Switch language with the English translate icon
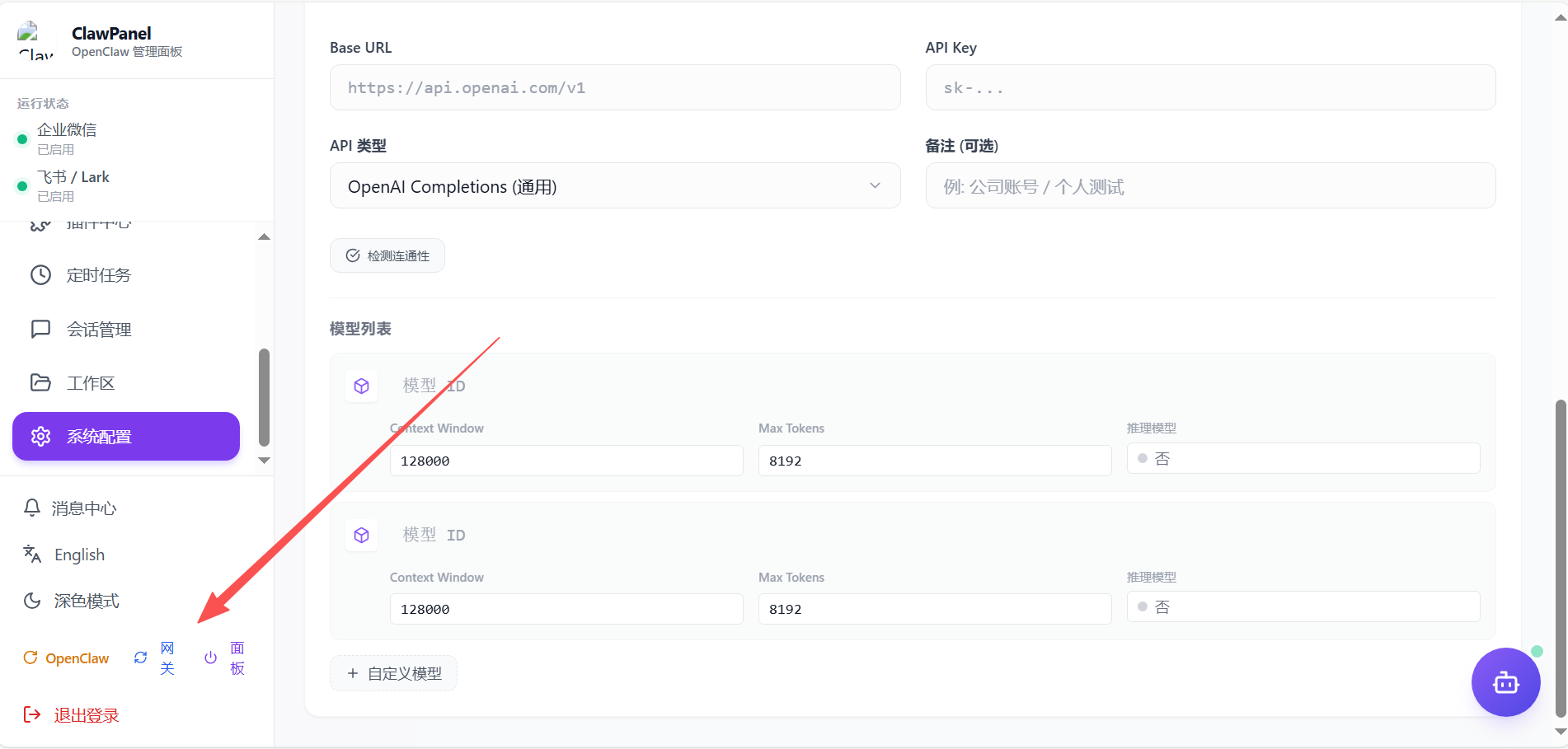The image size is (1568, 749). [32, 555]
